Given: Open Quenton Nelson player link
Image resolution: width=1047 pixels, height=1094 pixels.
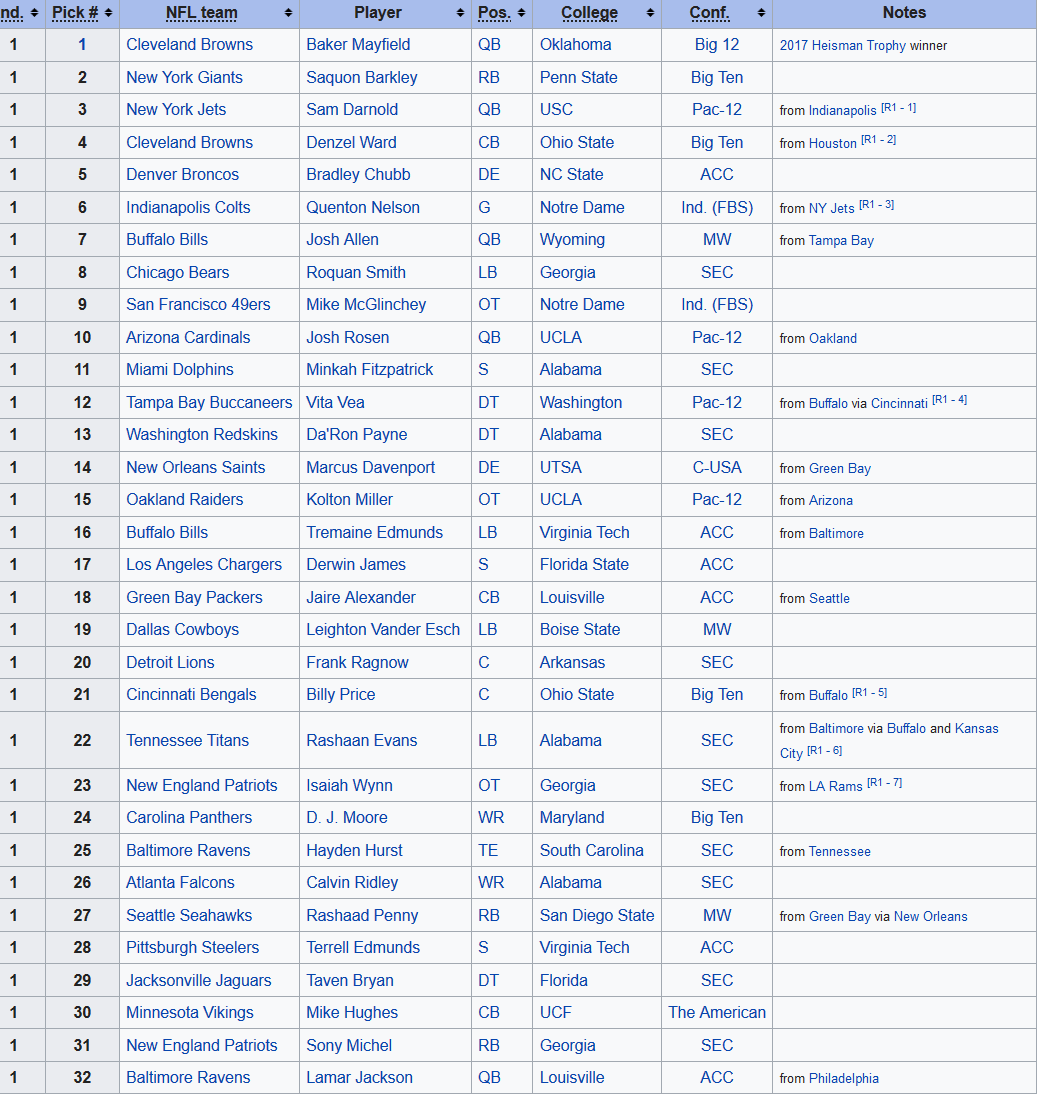Looking at the screenshot, I should click(363, 207).
